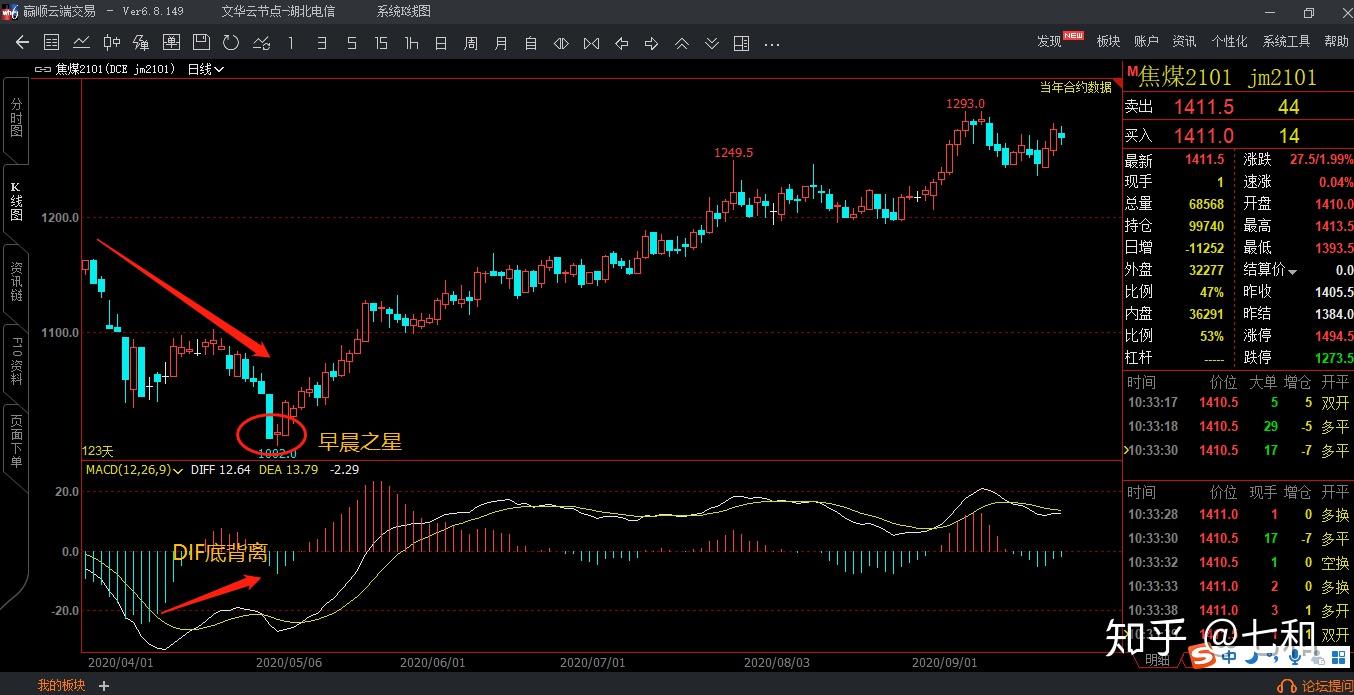Screen dimensions: 1354x695
Task: Go to previous contract with double up chevron
Action: [681, 43]
